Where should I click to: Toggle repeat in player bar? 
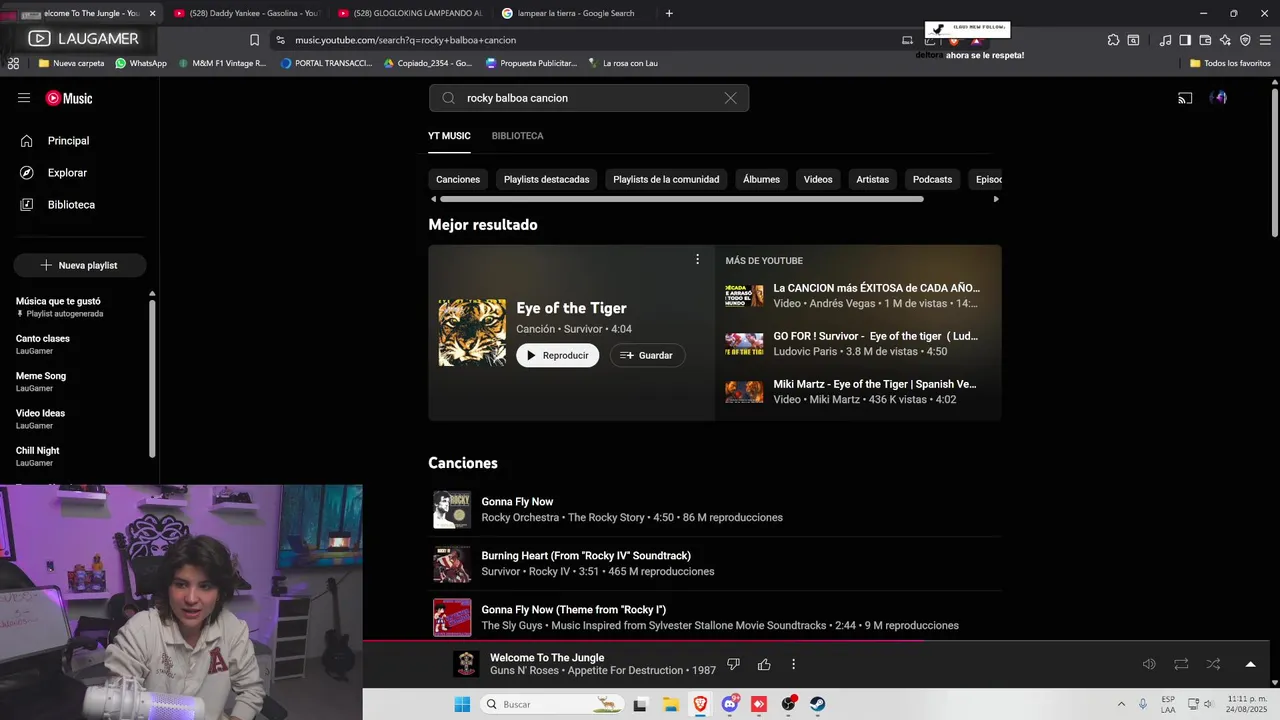(1181, 664)
